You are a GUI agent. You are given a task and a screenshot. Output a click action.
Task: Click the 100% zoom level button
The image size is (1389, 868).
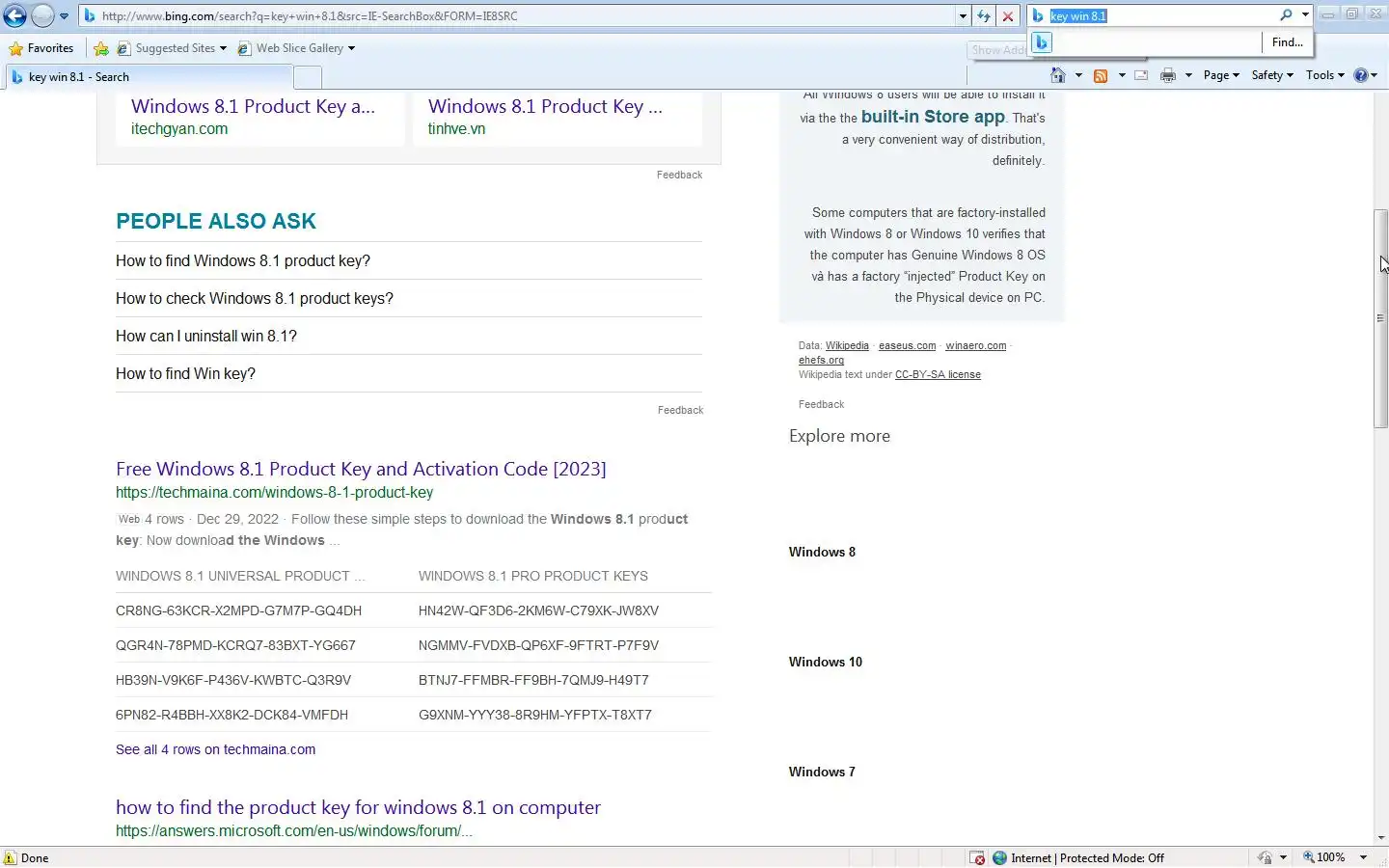[1324, 858]
